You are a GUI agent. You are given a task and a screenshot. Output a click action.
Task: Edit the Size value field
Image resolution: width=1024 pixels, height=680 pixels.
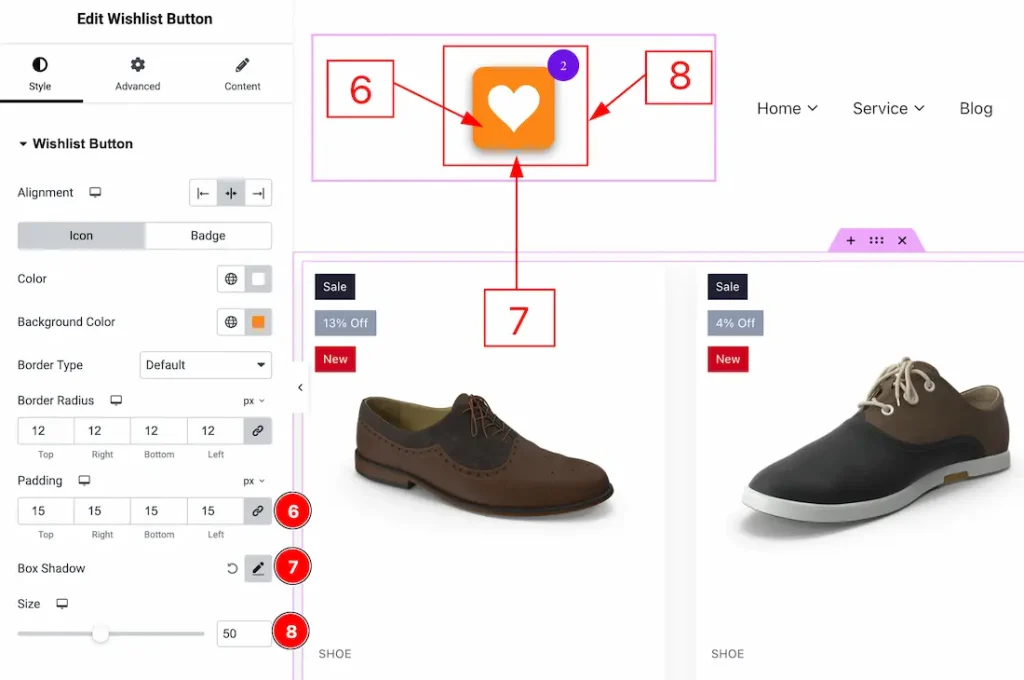coord(244,634)
